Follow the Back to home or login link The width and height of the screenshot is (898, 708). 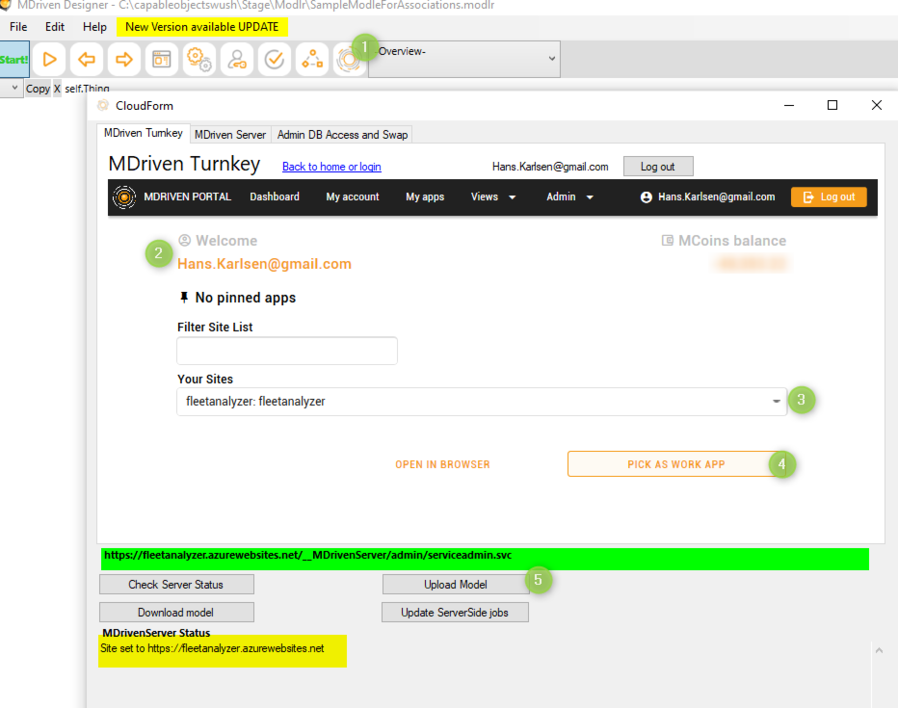click(x=332, y=167)
